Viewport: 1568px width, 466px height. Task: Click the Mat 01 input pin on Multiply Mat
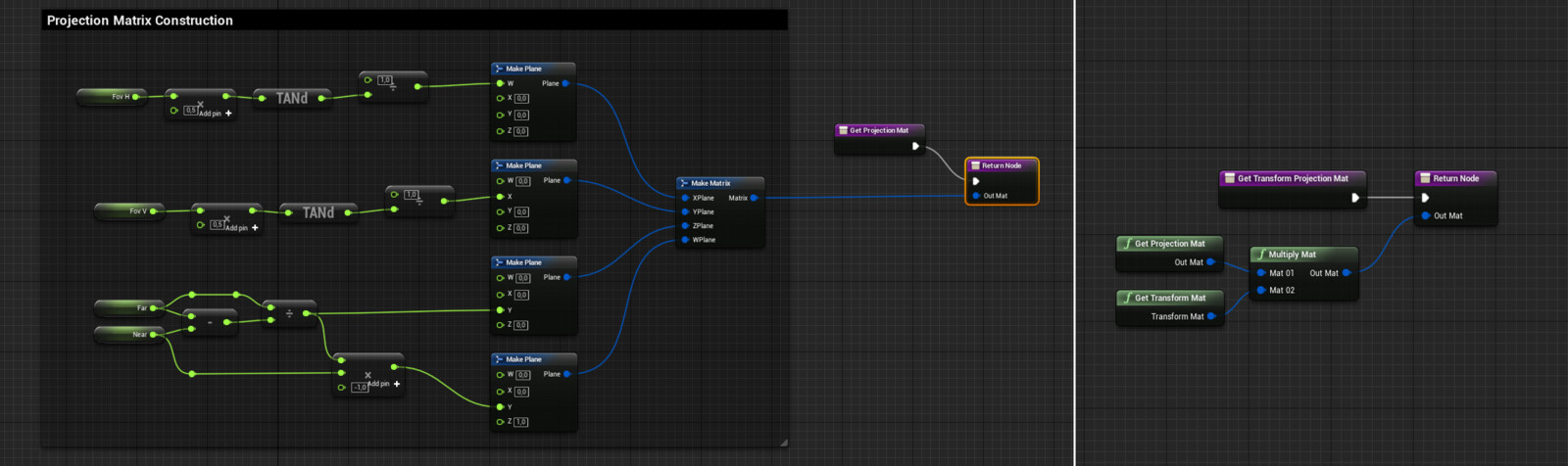(x=1261, y=273)
